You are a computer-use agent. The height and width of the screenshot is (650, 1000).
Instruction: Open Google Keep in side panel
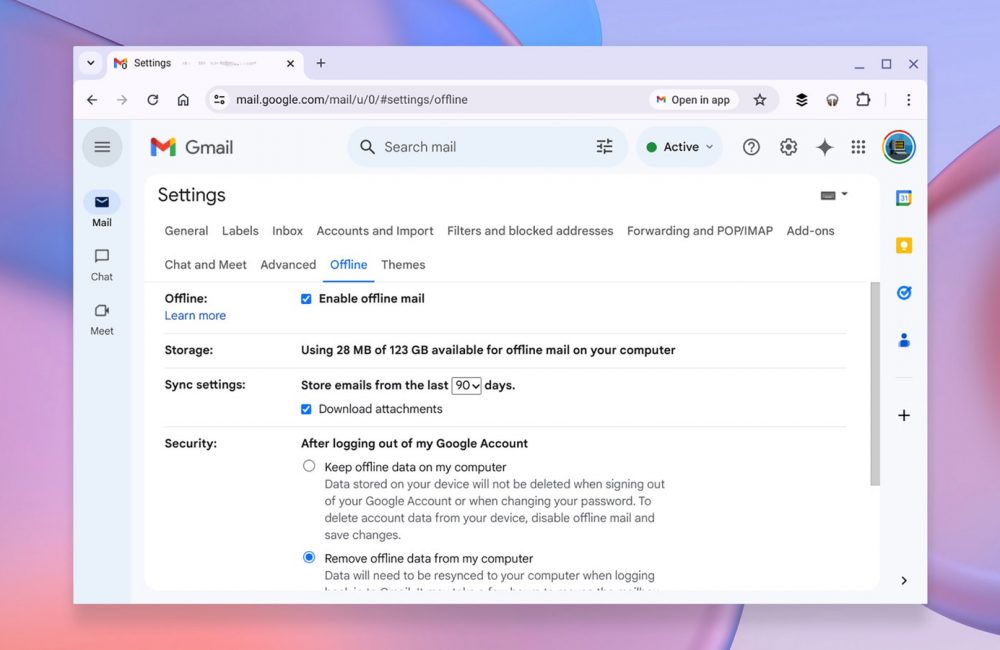pos(904,246)
